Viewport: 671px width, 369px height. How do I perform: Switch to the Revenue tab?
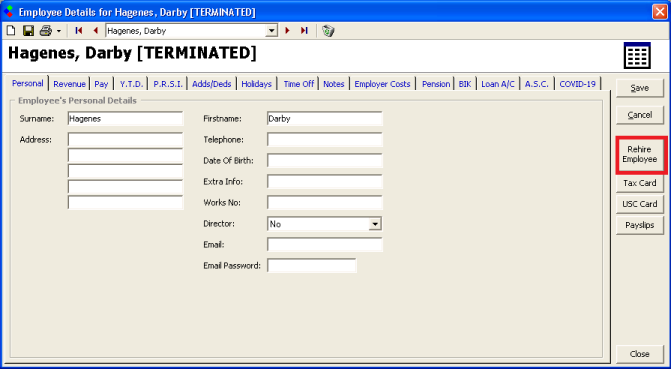tap(69, 84)
